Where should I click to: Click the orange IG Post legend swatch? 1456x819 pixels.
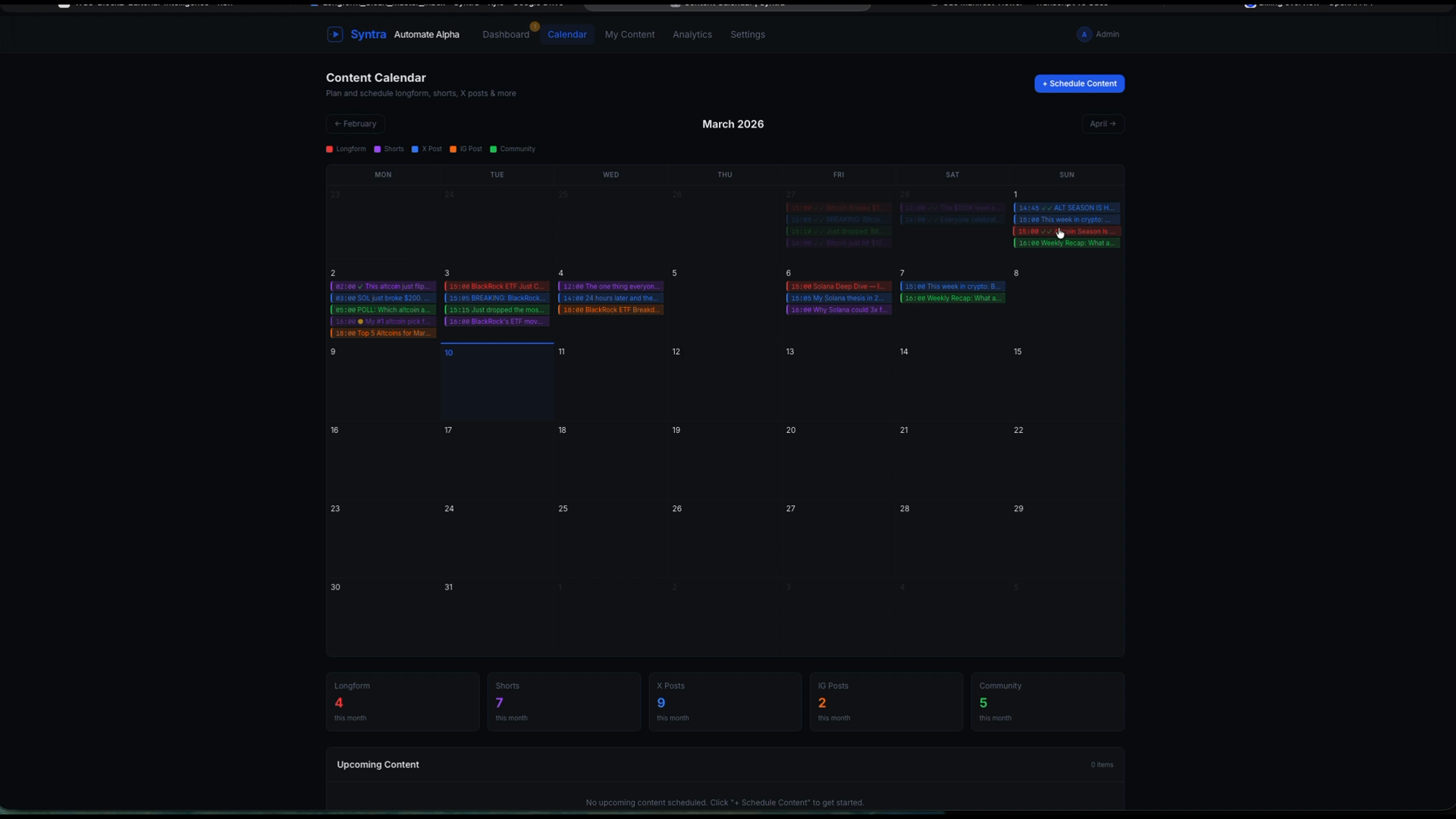tap(453, 149)
